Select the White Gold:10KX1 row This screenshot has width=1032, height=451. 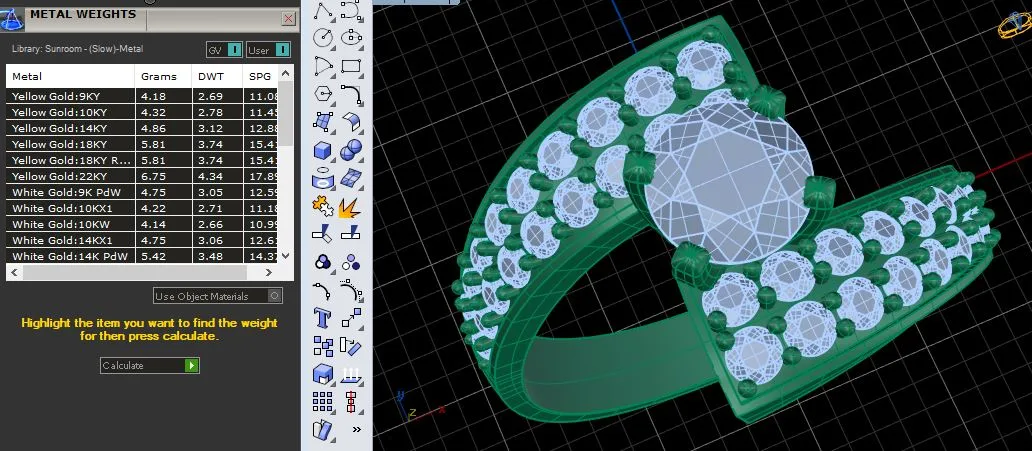point(142,208)
